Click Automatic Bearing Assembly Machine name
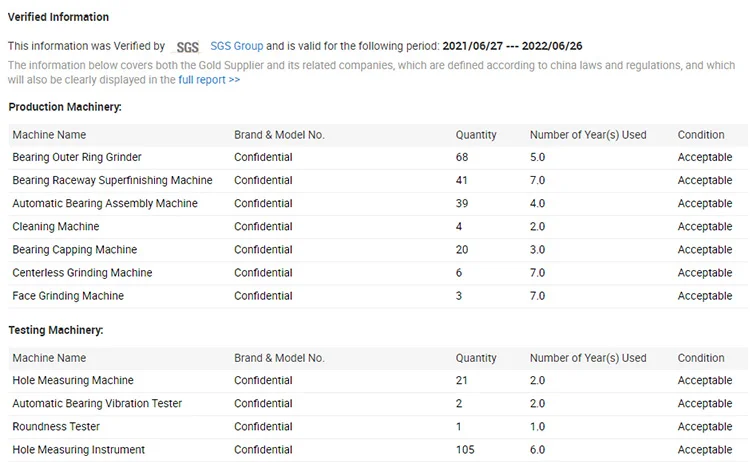This screenshot has height=462, width=750. 105,203
